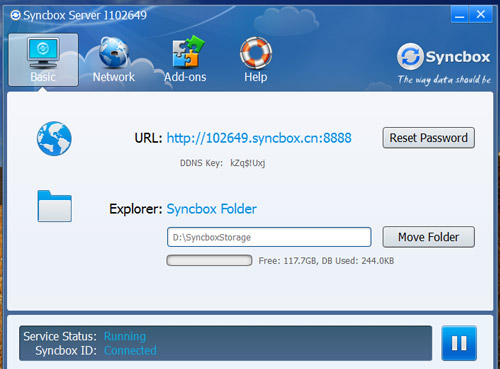Click the Syncbox logo icon
This screenshot has width=500, height=369.
pyautogui.click(x=410, y=56)
